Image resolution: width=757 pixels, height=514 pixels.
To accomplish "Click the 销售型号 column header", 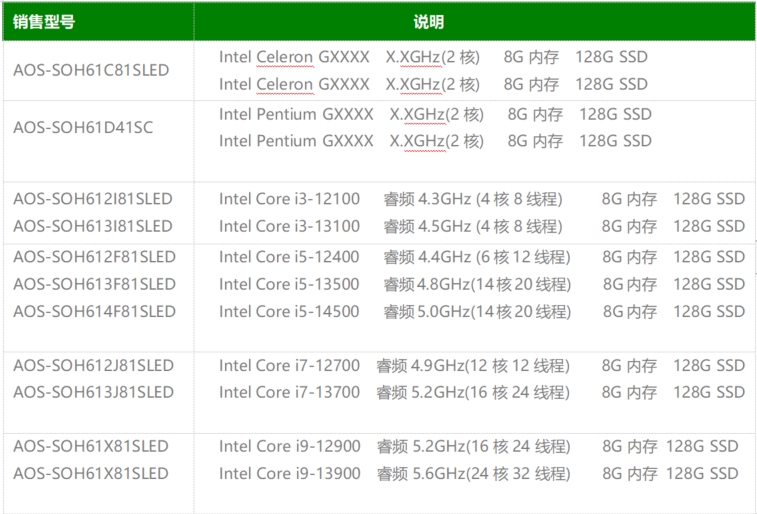I will (44, 22).
